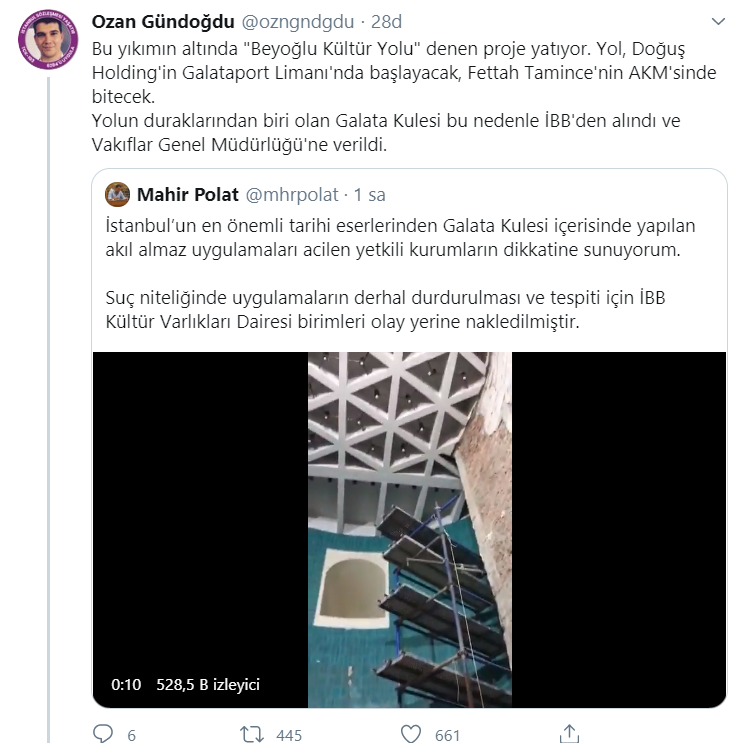View the 6 replies count
The width and height of the screenshot is (739, 743).
[131, 735]
